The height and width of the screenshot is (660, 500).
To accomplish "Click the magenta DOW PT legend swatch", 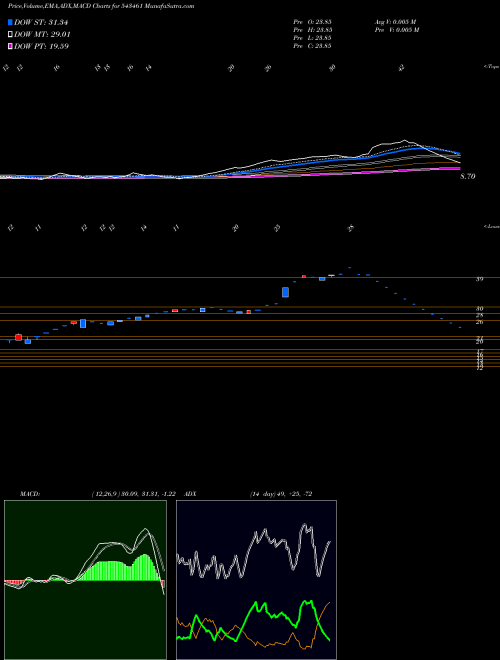I will [x=11, y=46].
